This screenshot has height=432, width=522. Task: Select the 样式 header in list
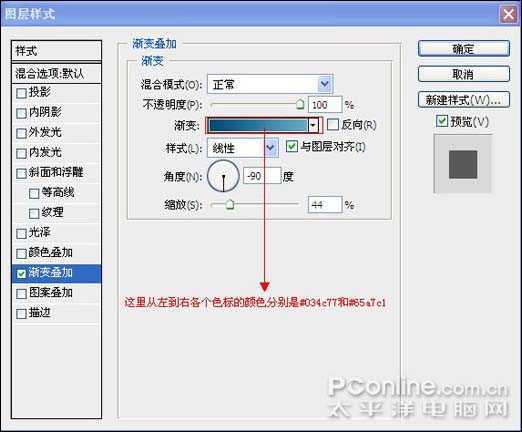point(56,51)
